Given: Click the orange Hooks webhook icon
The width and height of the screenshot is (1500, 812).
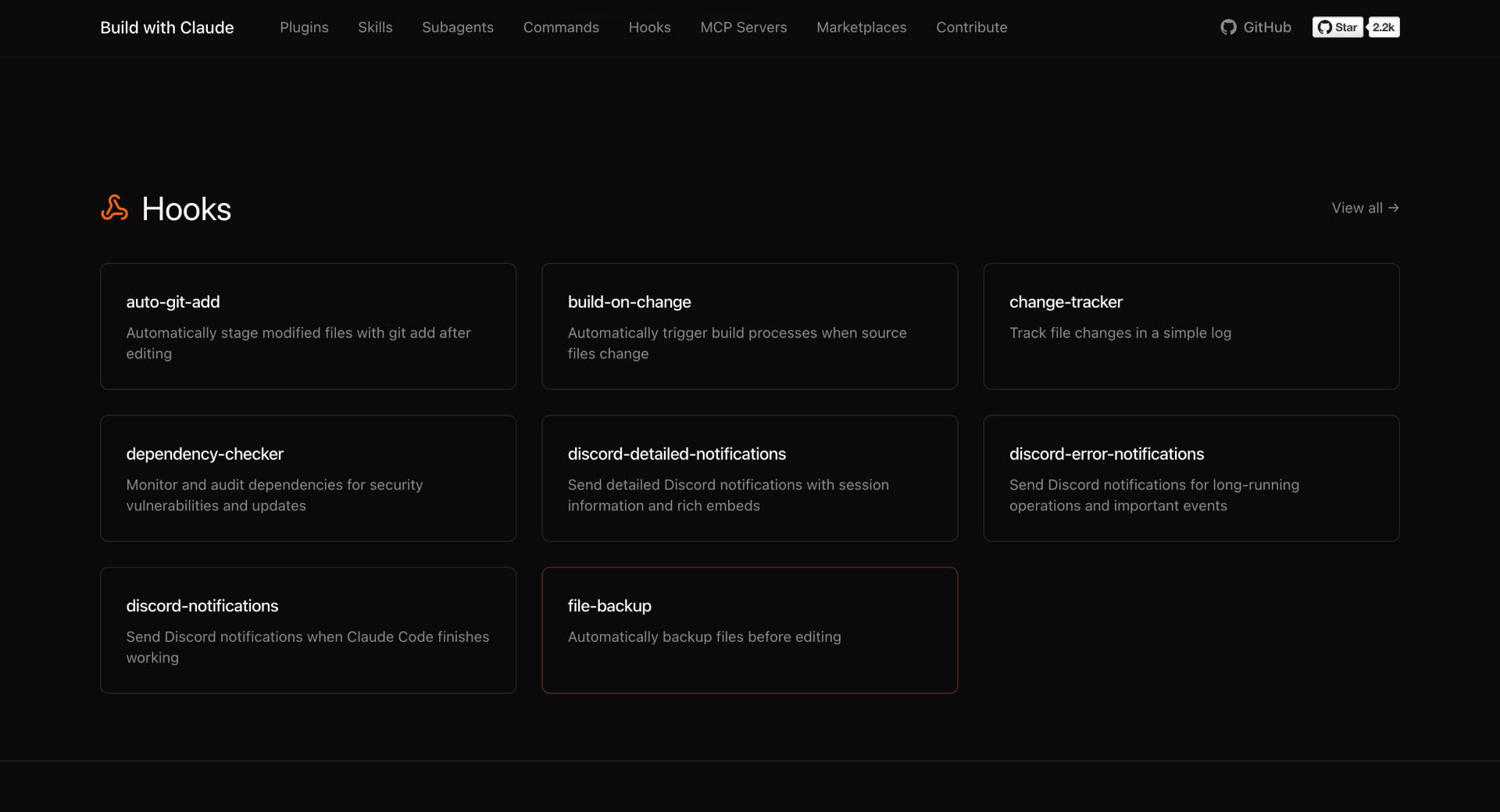Looking at the screenshot, I should click(114, 208).
